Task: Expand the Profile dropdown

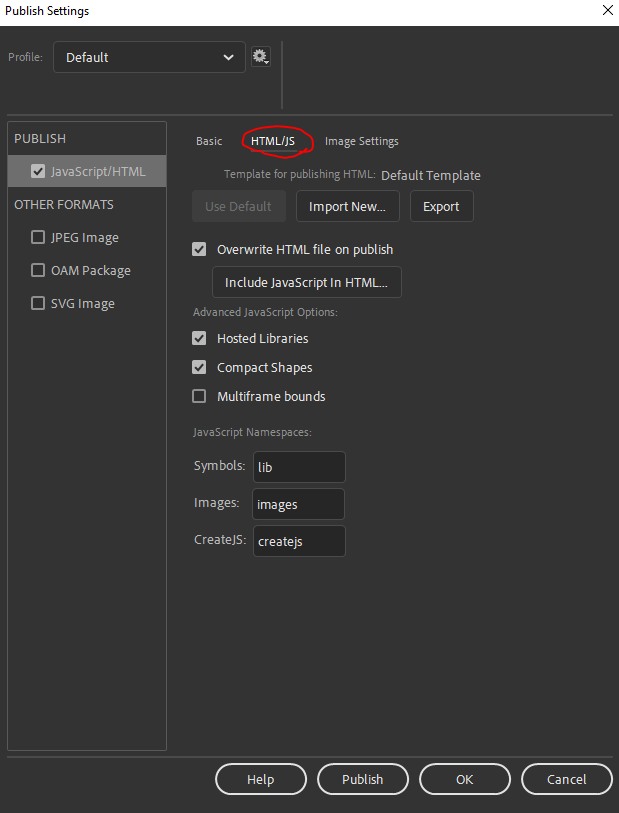Action: (149, 57)
